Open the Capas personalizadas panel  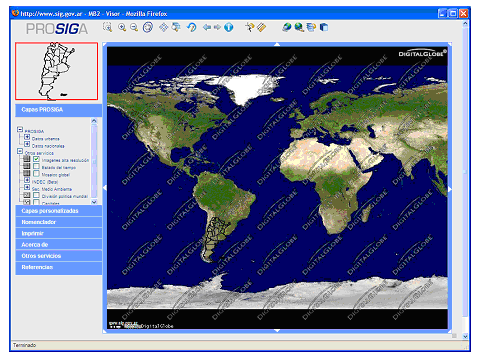[58, 211]
